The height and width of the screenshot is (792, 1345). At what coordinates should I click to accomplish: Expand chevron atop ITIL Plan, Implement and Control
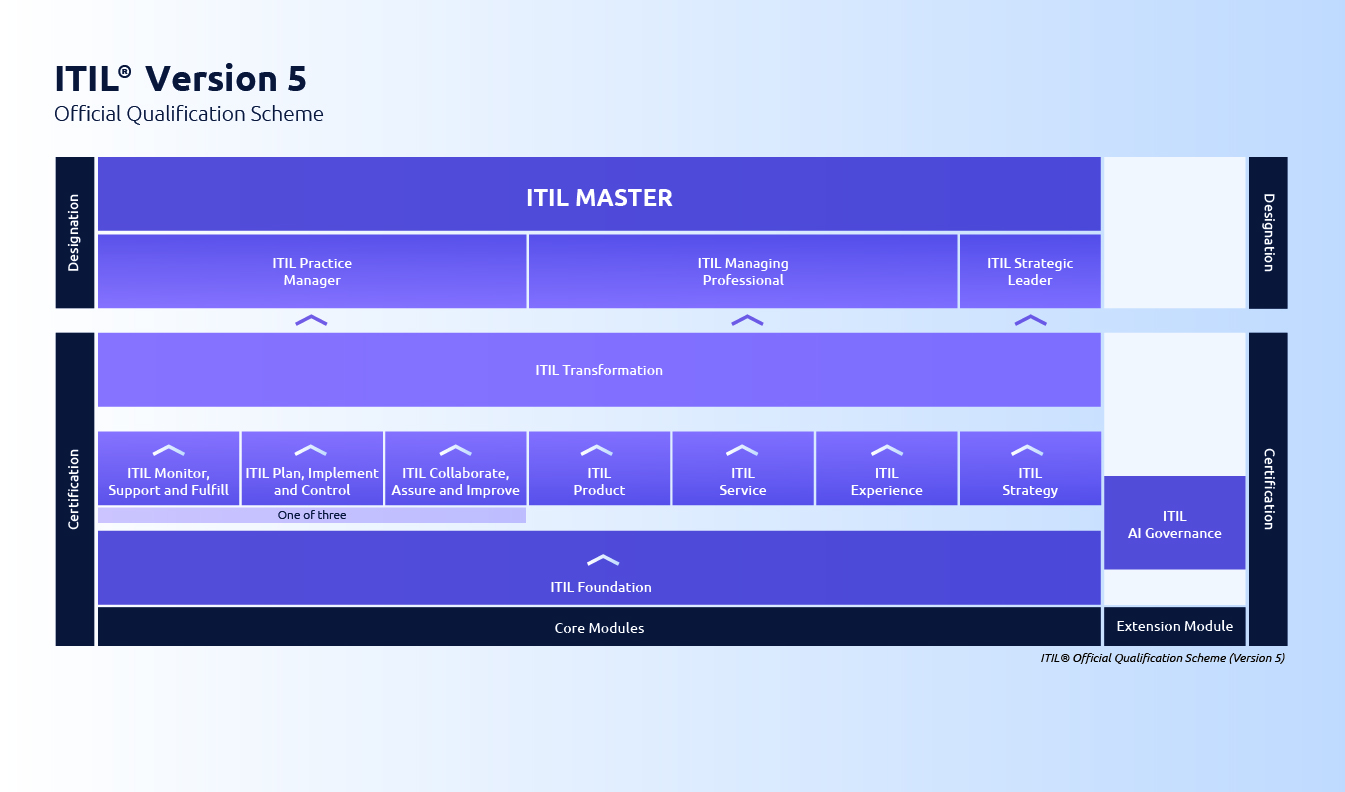pos(311,451)
